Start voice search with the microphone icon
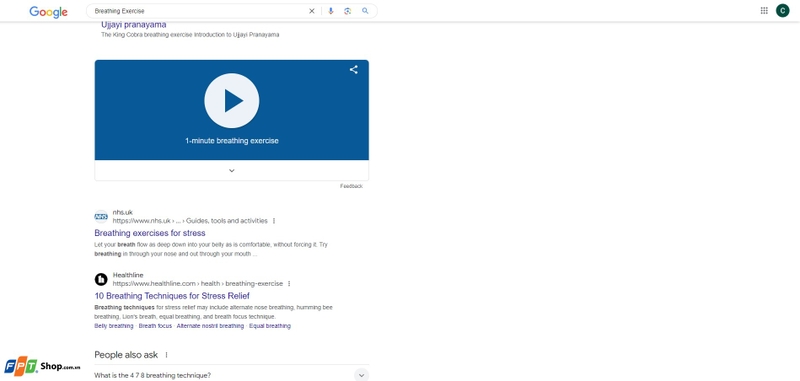 click(331, 11)
